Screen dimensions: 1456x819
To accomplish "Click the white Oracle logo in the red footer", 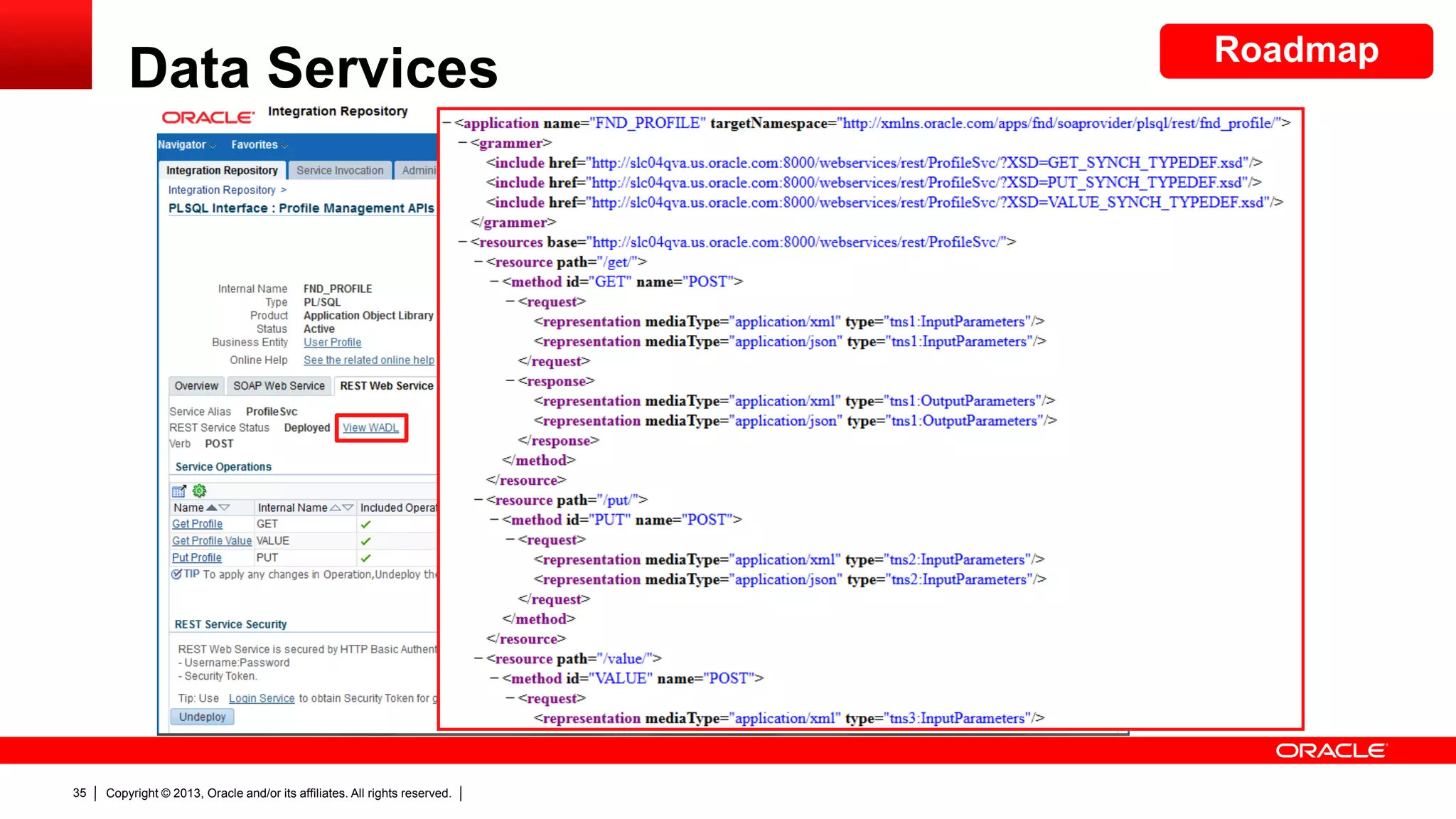I will 1331,751.
